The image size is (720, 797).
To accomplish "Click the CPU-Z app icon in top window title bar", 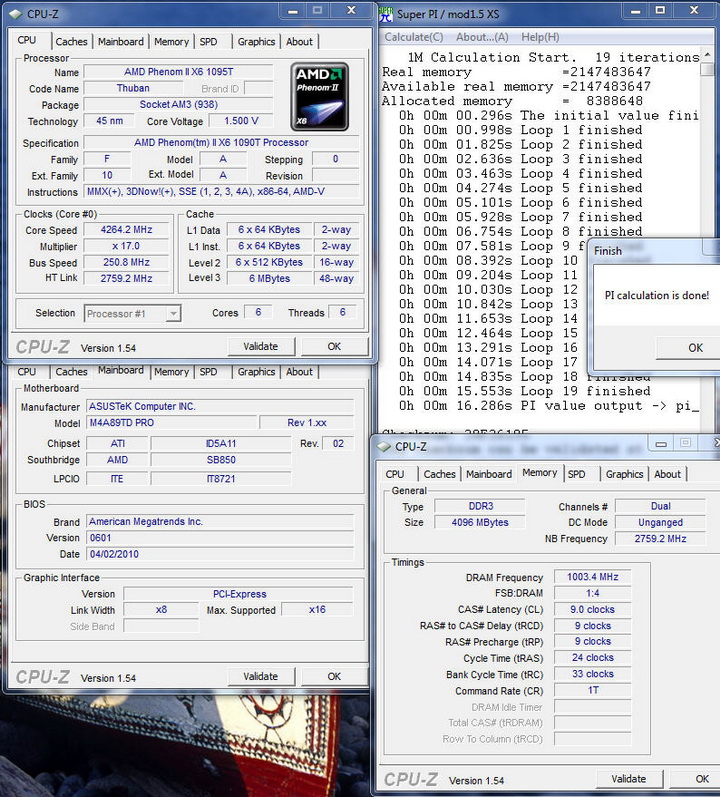I will pos(16,14).
